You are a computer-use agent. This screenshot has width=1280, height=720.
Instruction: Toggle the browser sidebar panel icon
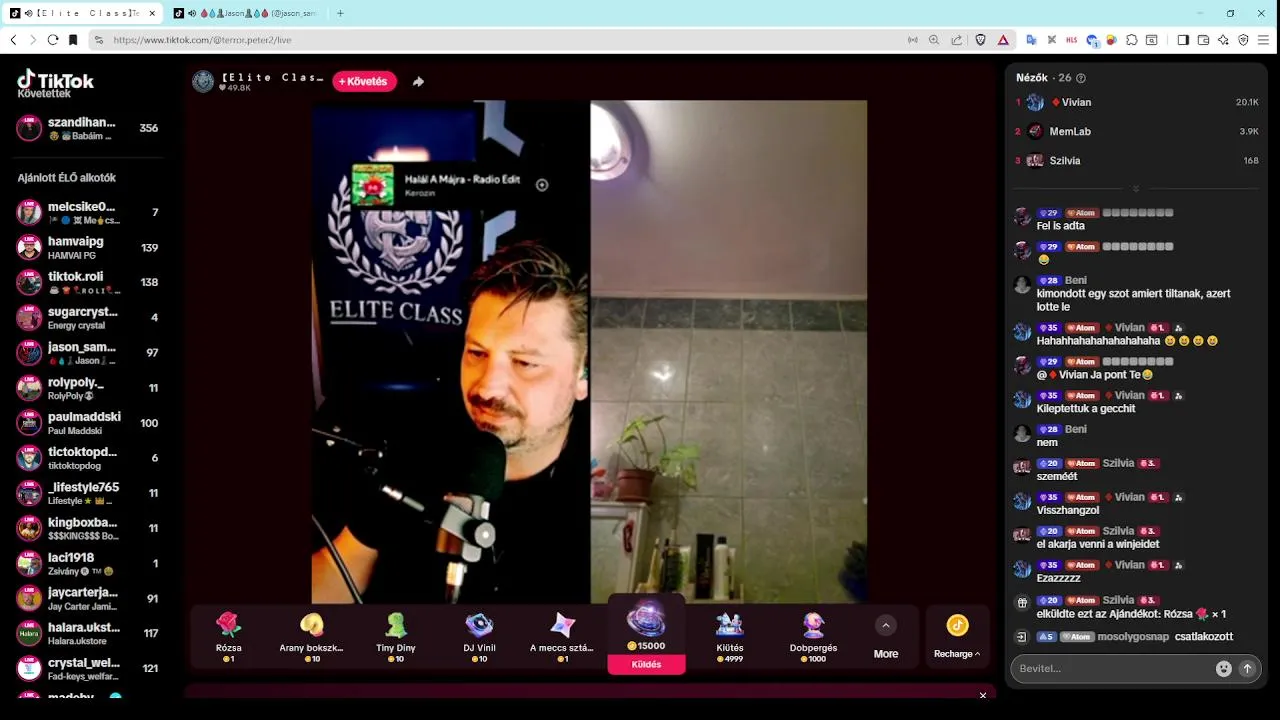1183,40
